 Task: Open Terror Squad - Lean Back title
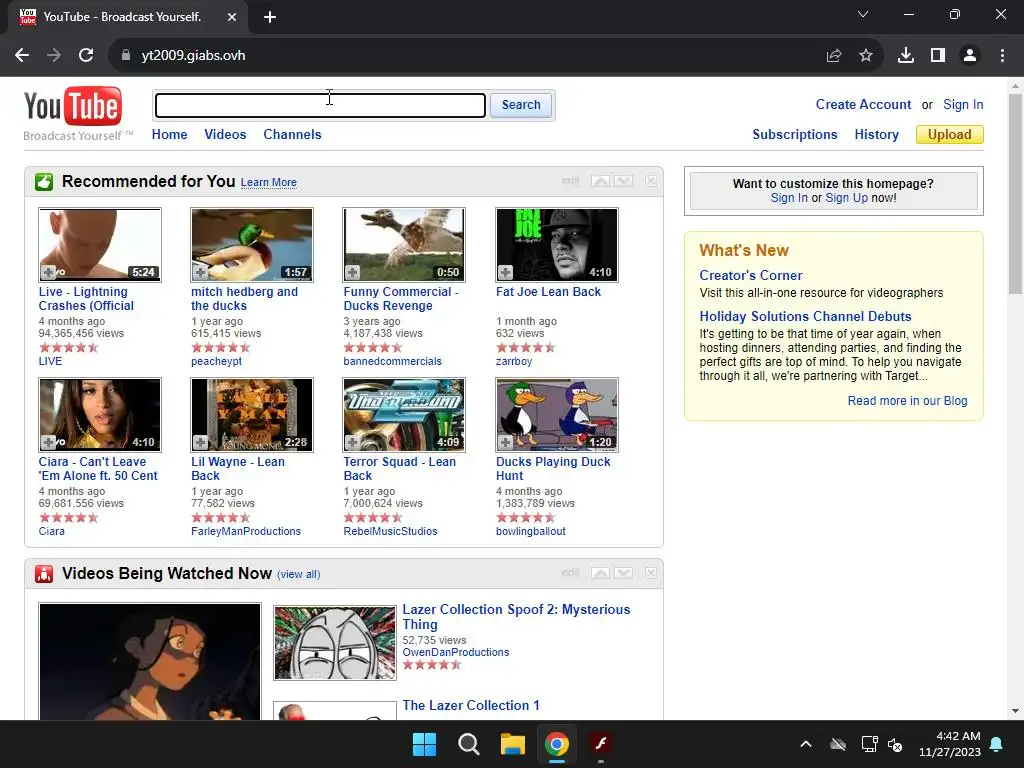pos(400,469)
